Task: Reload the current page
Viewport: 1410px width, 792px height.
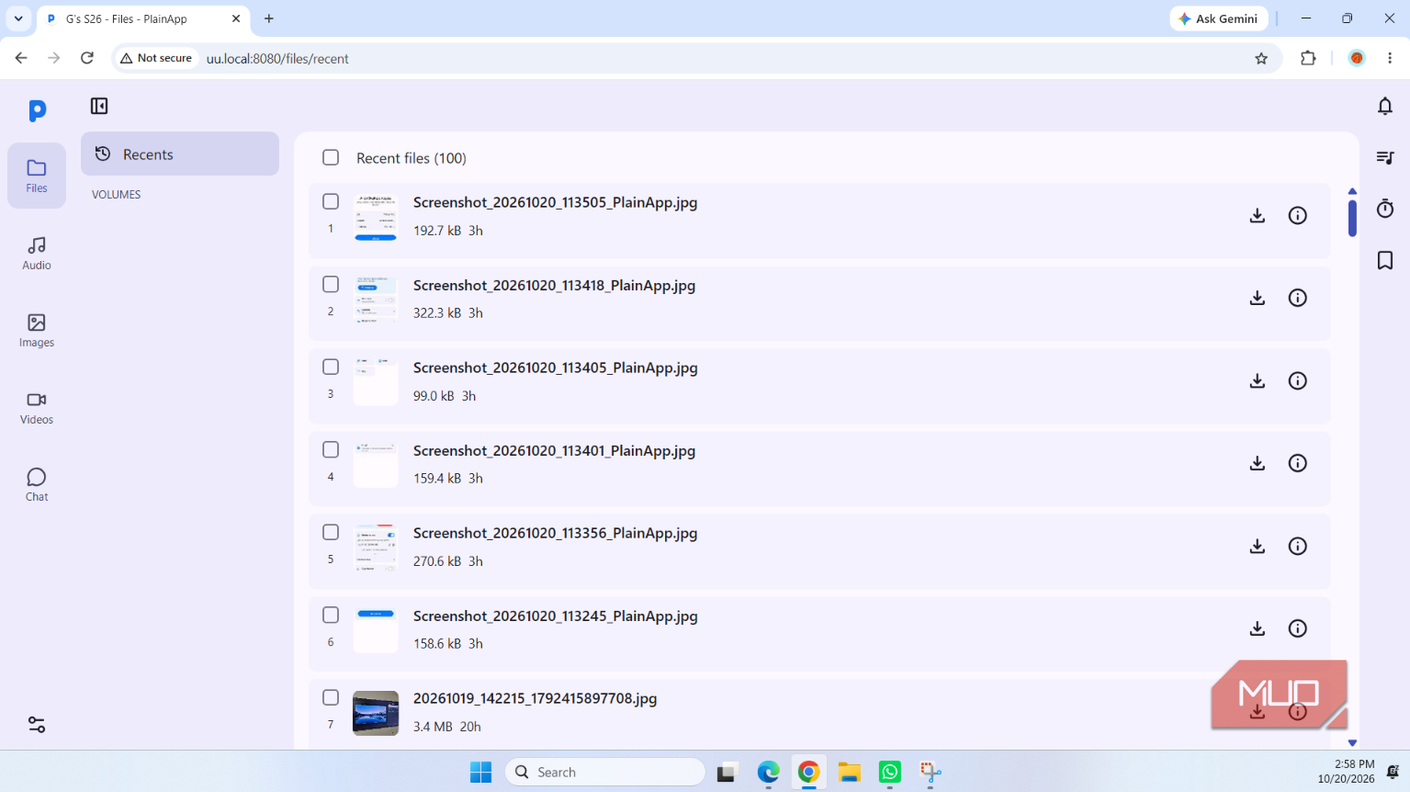Action: (87, 58)
